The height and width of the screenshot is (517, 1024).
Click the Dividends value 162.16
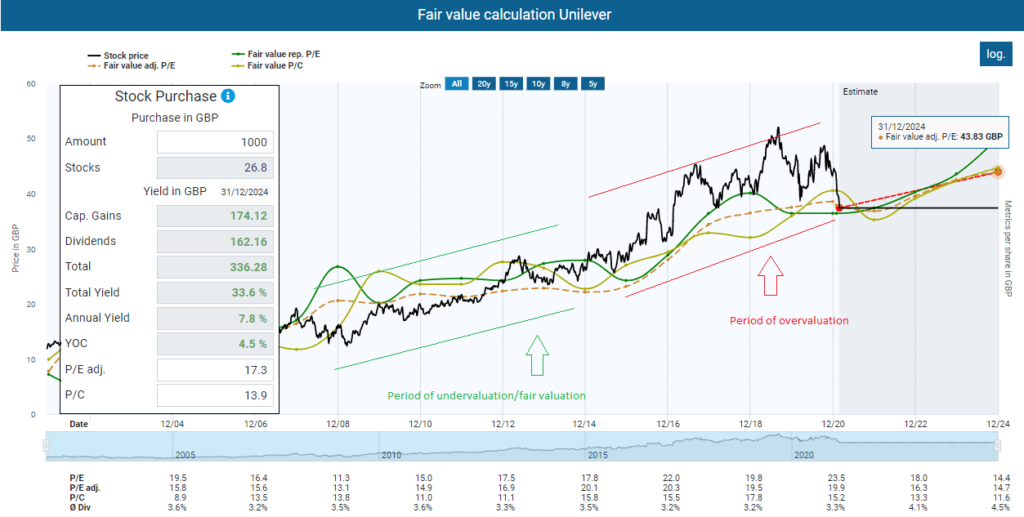(216, 242)
